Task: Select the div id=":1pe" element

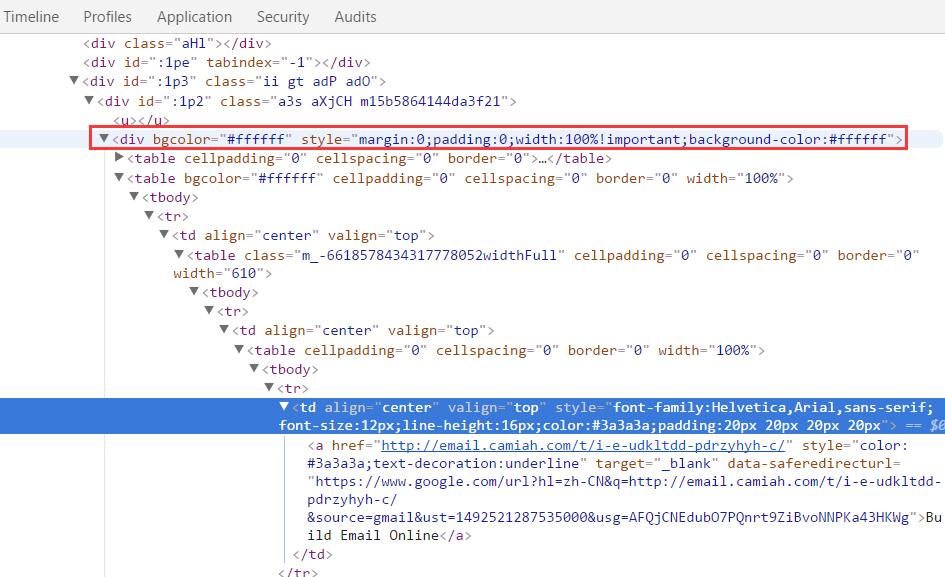Action: coord(227,62)
